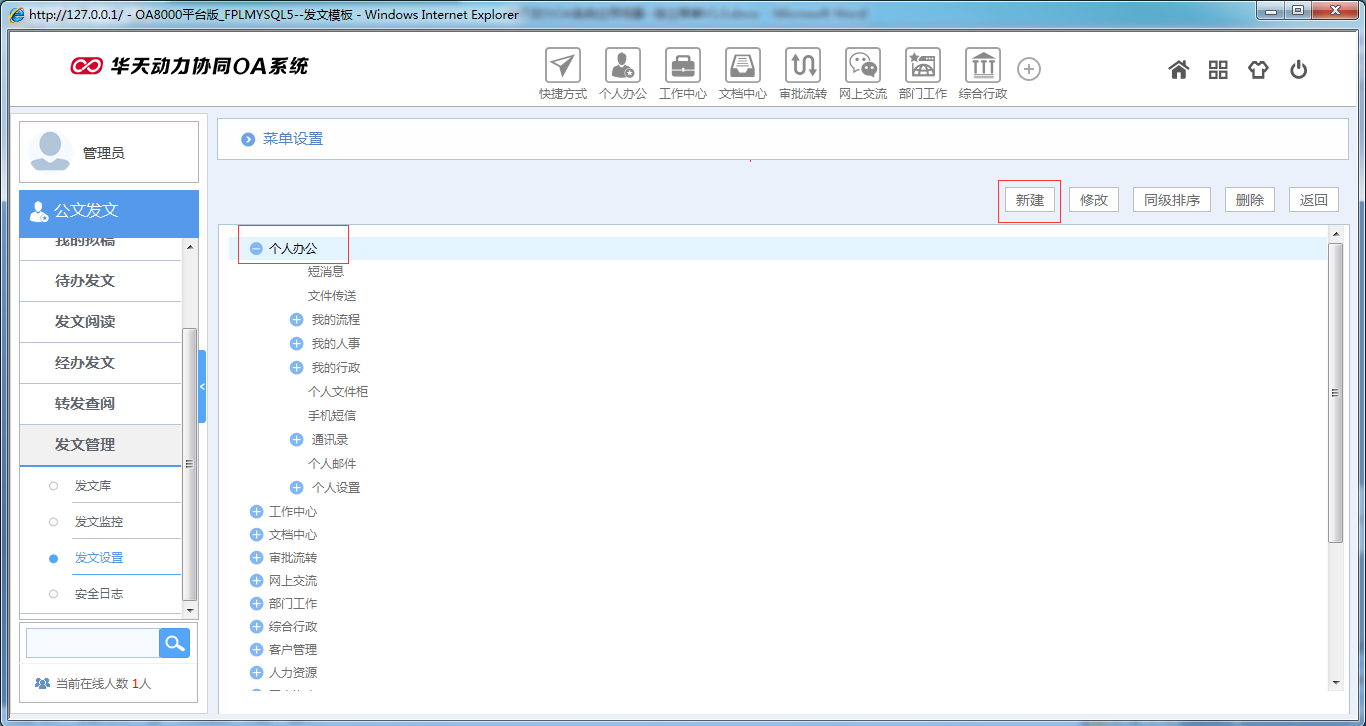
Task: Select the 发文库 radio item
Action: [x=54, y=486]
